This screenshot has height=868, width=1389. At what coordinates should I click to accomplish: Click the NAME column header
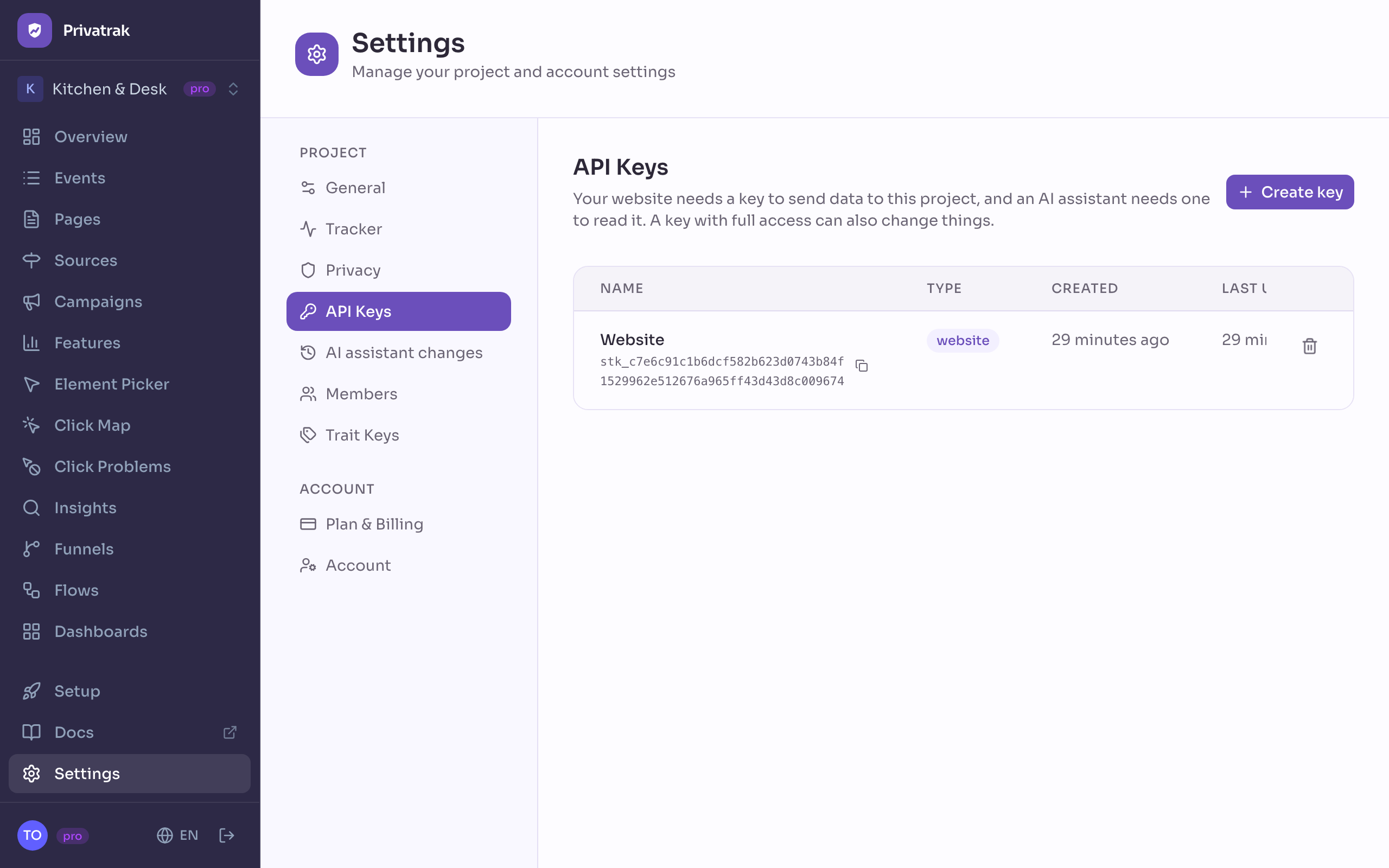point(622,288)
